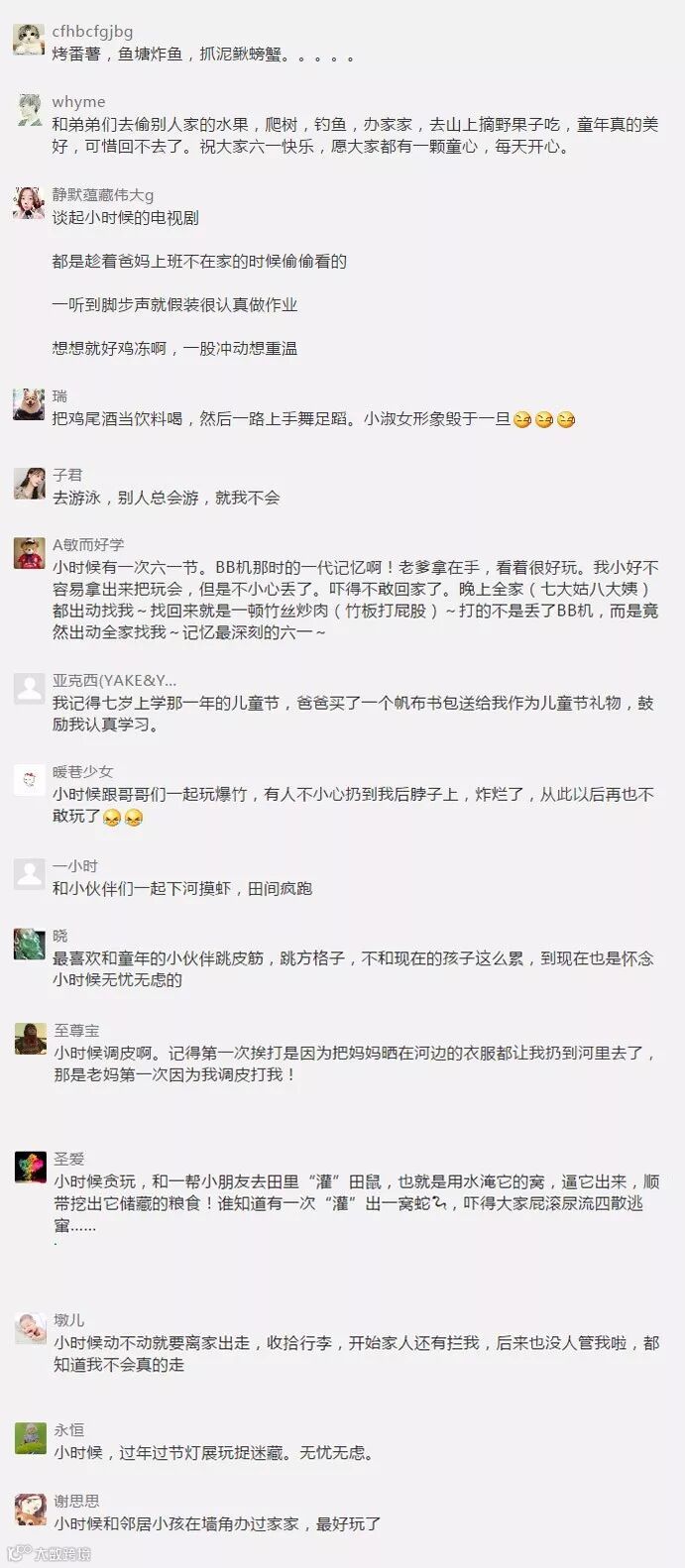The height and width of the screenshot is (1568, 685).
Task: Click smirking emojis in 瑞's comment
Action: 544,420
